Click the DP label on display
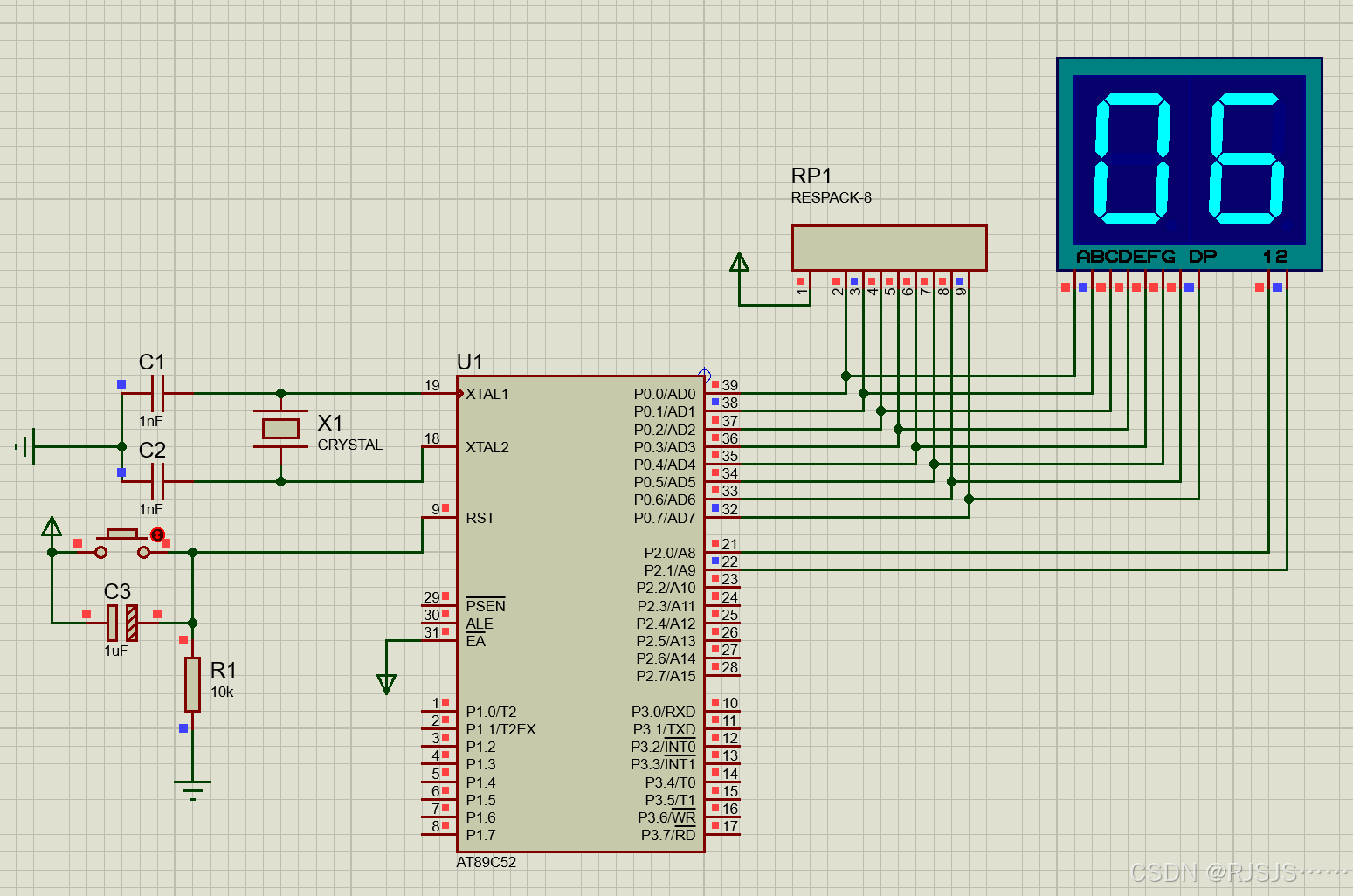The height and width of the screenshot is (896, 1353). pyautogui.click(x=1203, y=257)
